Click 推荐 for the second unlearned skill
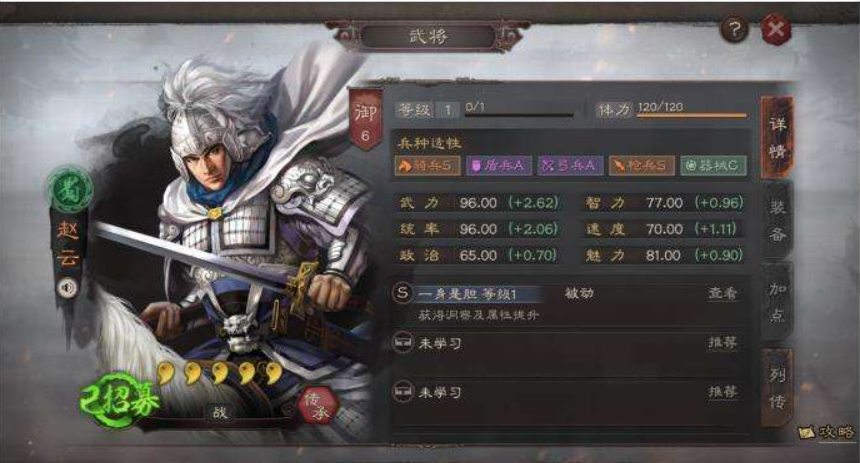This screenshot has width=860, height=463. click(x=722, y=391)
